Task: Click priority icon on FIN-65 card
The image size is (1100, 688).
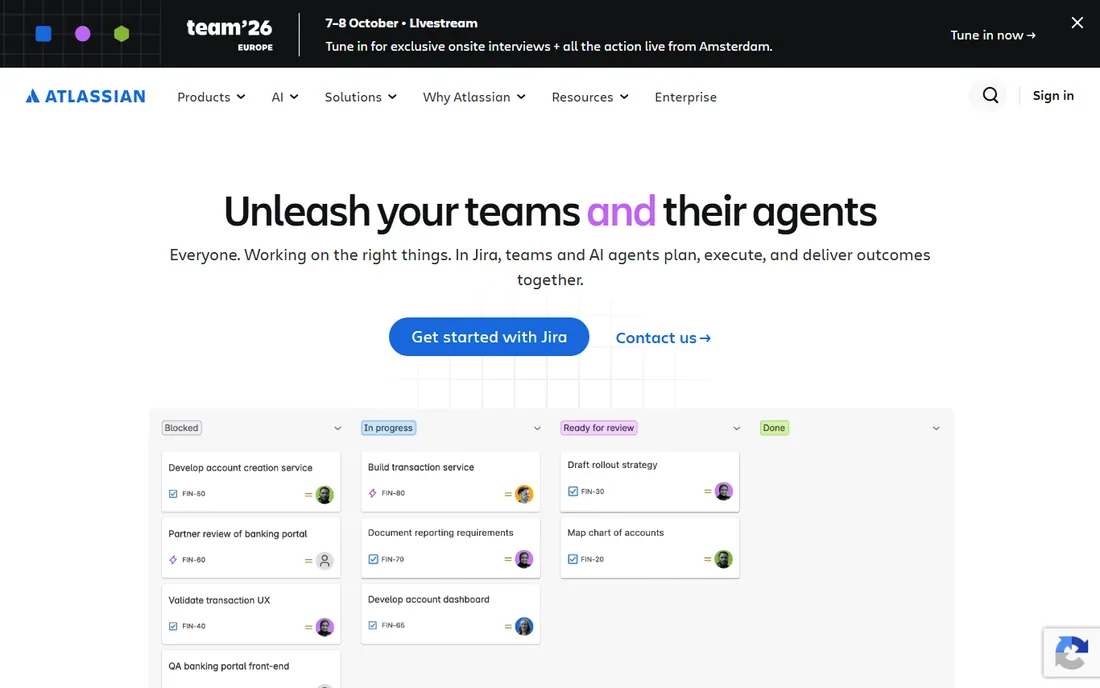Action: pyautogui.click(x=508, y=626)
